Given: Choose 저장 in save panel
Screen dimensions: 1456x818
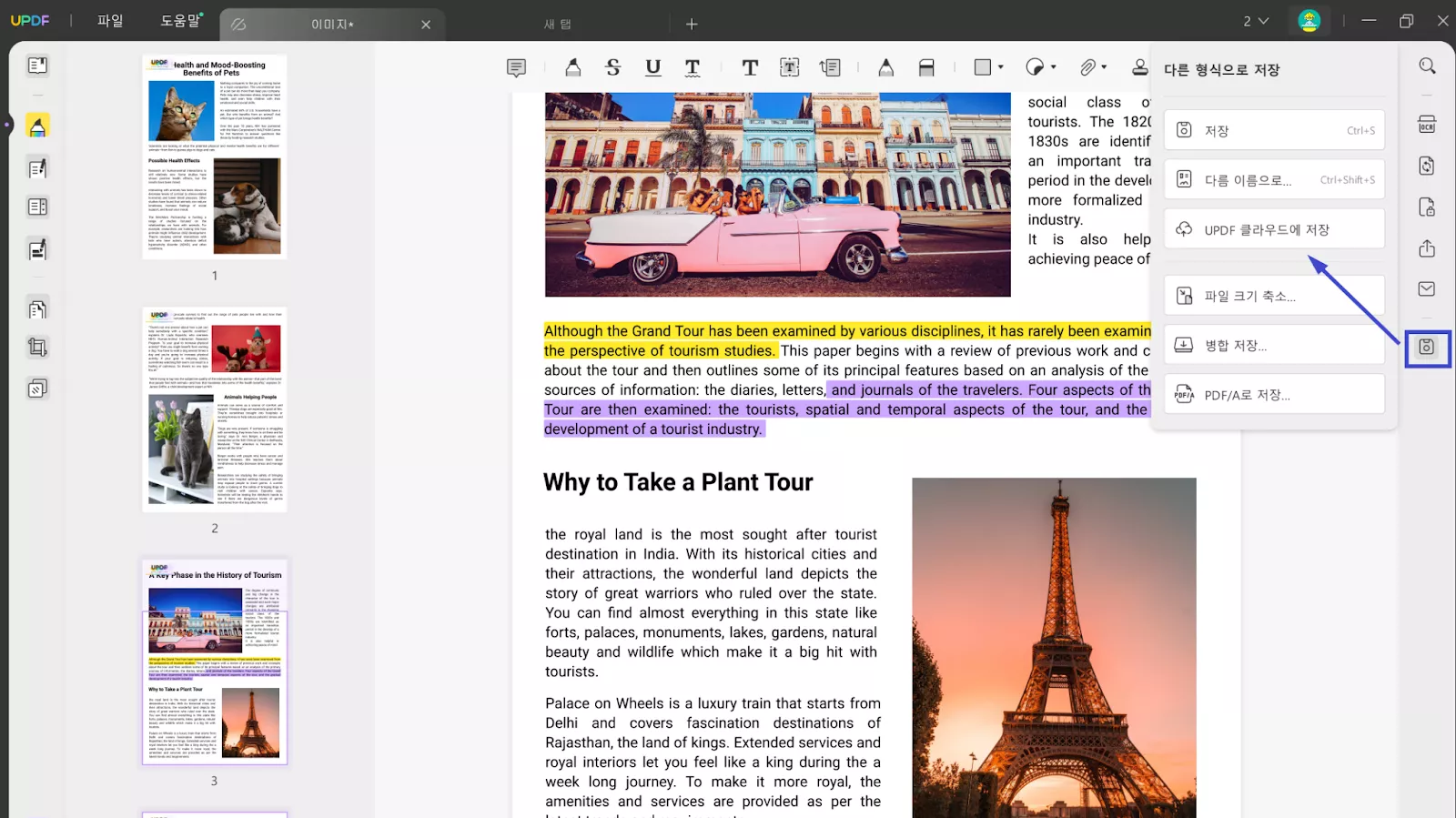Looking at the screenshot, I should tap(1274, 130).
